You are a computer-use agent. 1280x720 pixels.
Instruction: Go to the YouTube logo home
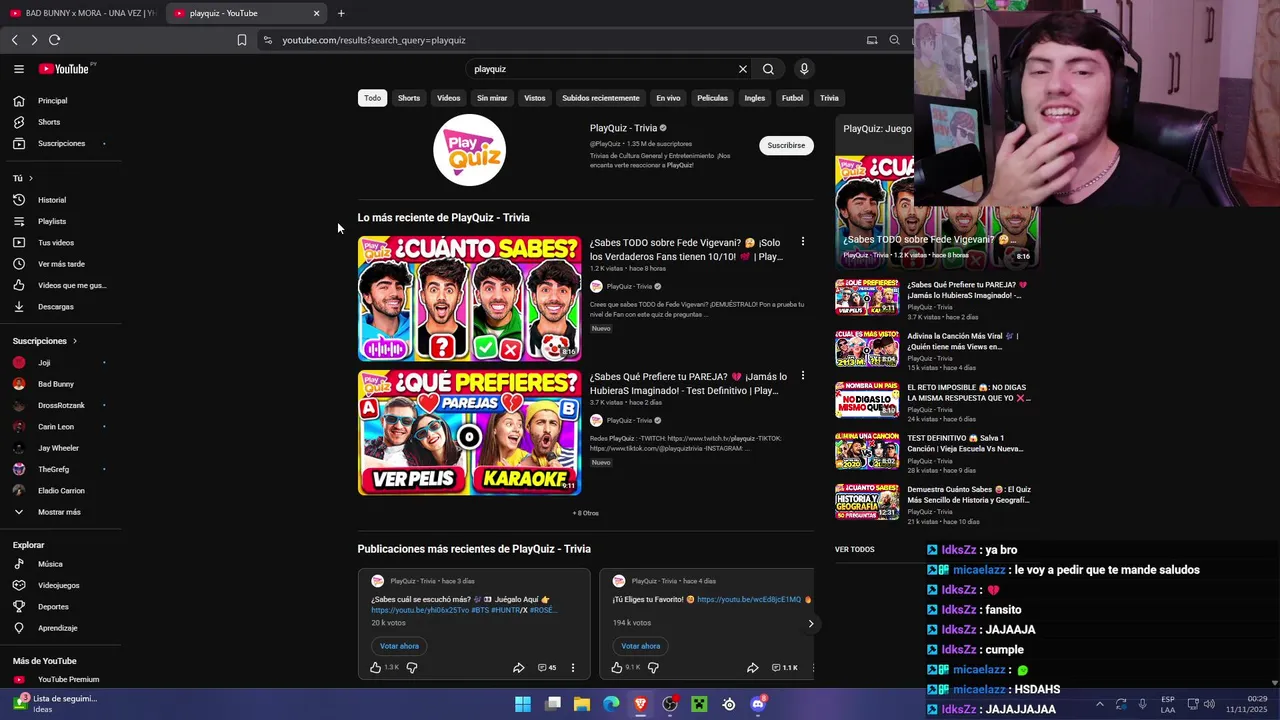(66, 69)
